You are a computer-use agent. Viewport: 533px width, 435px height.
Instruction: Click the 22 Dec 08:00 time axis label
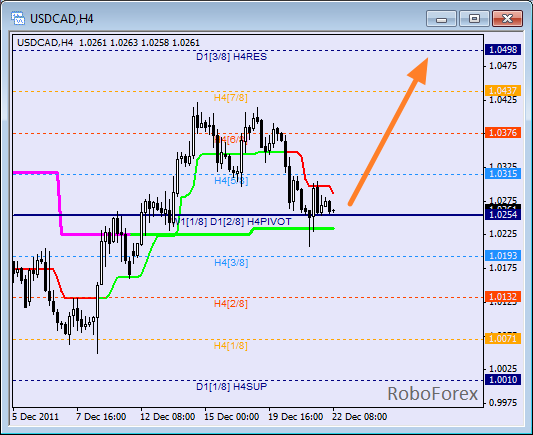tap(360, 417)
